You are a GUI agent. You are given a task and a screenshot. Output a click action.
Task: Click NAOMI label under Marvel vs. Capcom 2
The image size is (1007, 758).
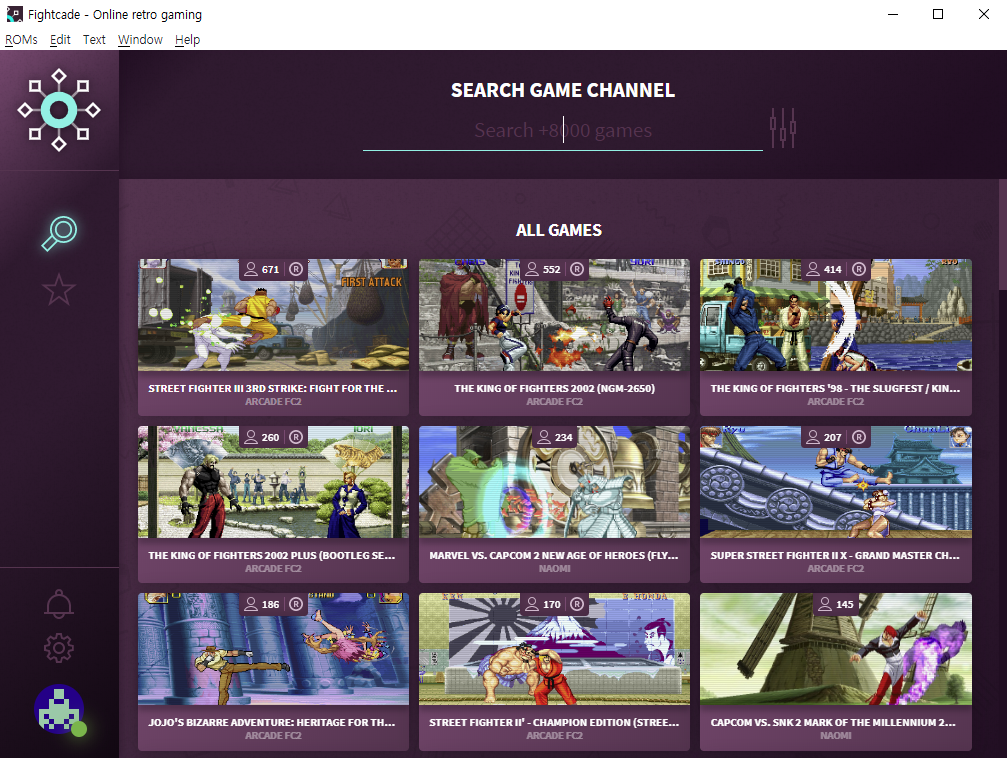(554, 568)
